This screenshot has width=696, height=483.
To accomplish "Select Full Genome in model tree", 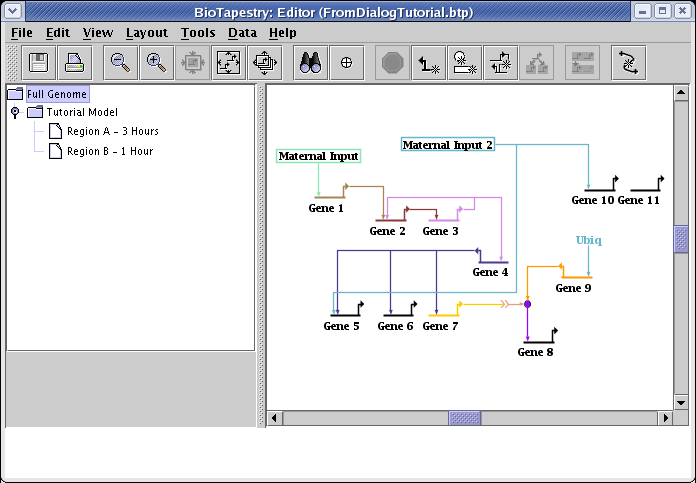I will (x=56, y=94).
